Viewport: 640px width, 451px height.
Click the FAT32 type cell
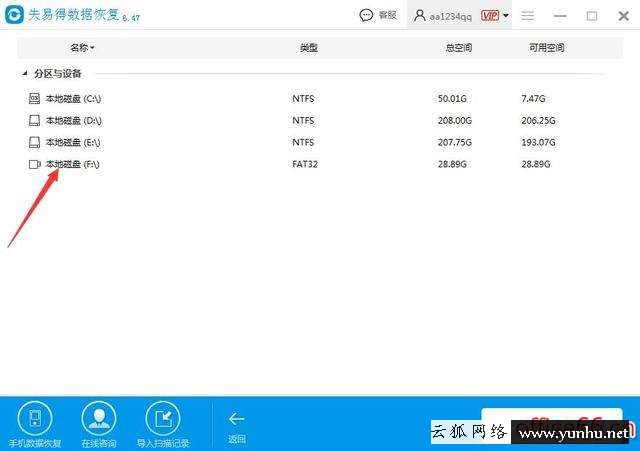(x=305, y=164)
